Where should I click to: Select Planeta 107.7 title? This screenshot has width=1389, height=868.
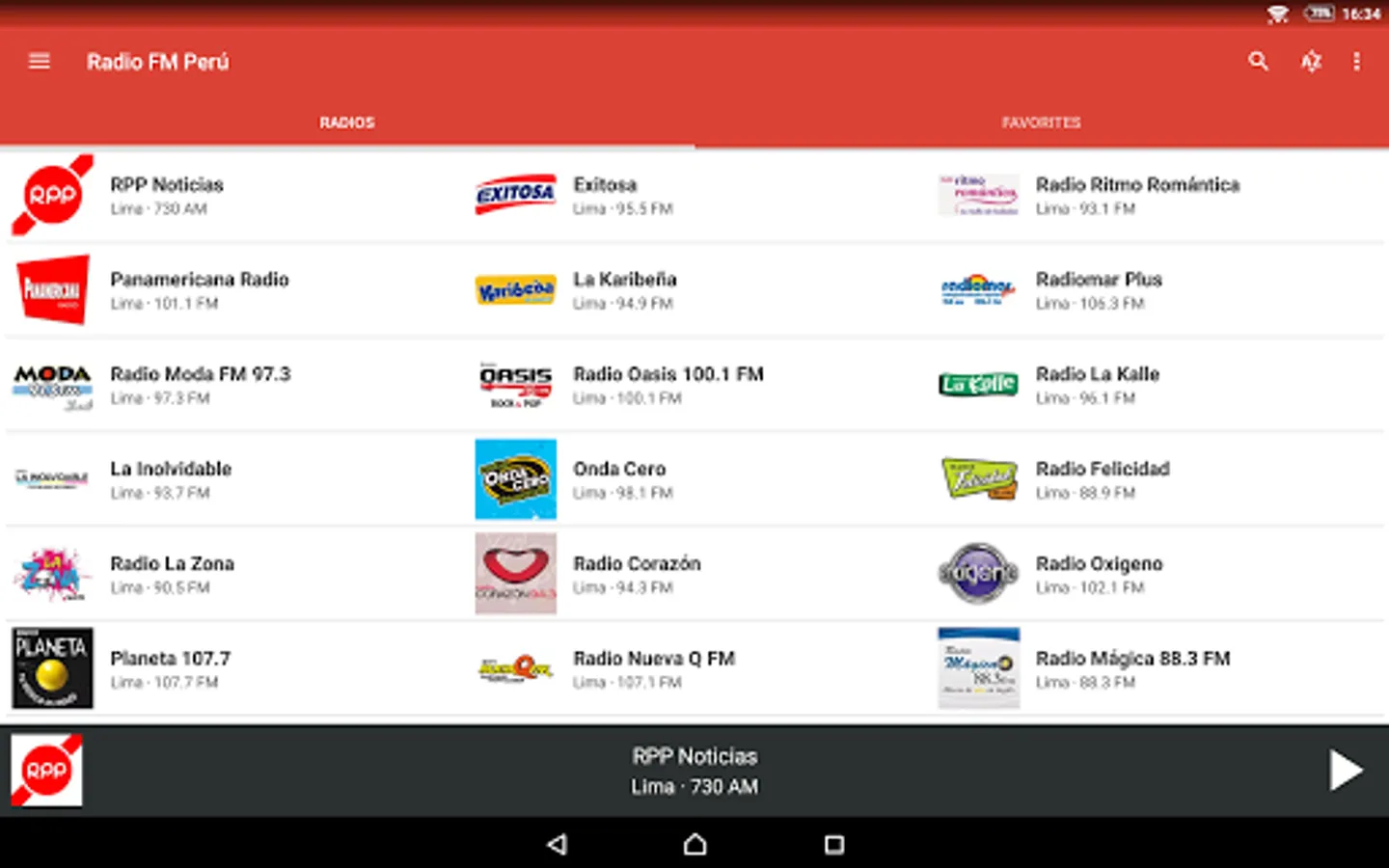(170, 658)
